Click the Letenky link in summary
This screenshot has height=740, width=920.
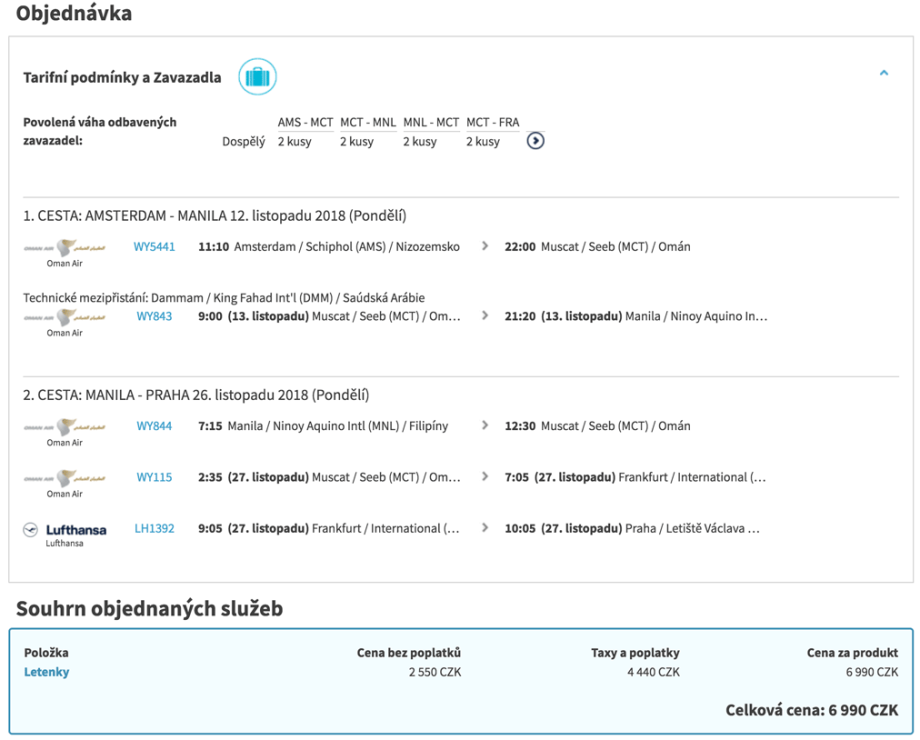click(x=46, y=672)
